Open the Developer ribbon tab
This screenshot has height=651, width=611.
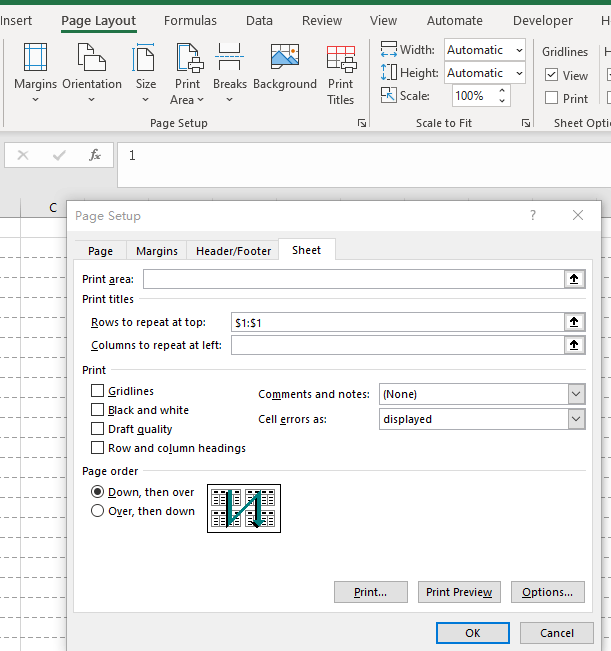point(543,20)
